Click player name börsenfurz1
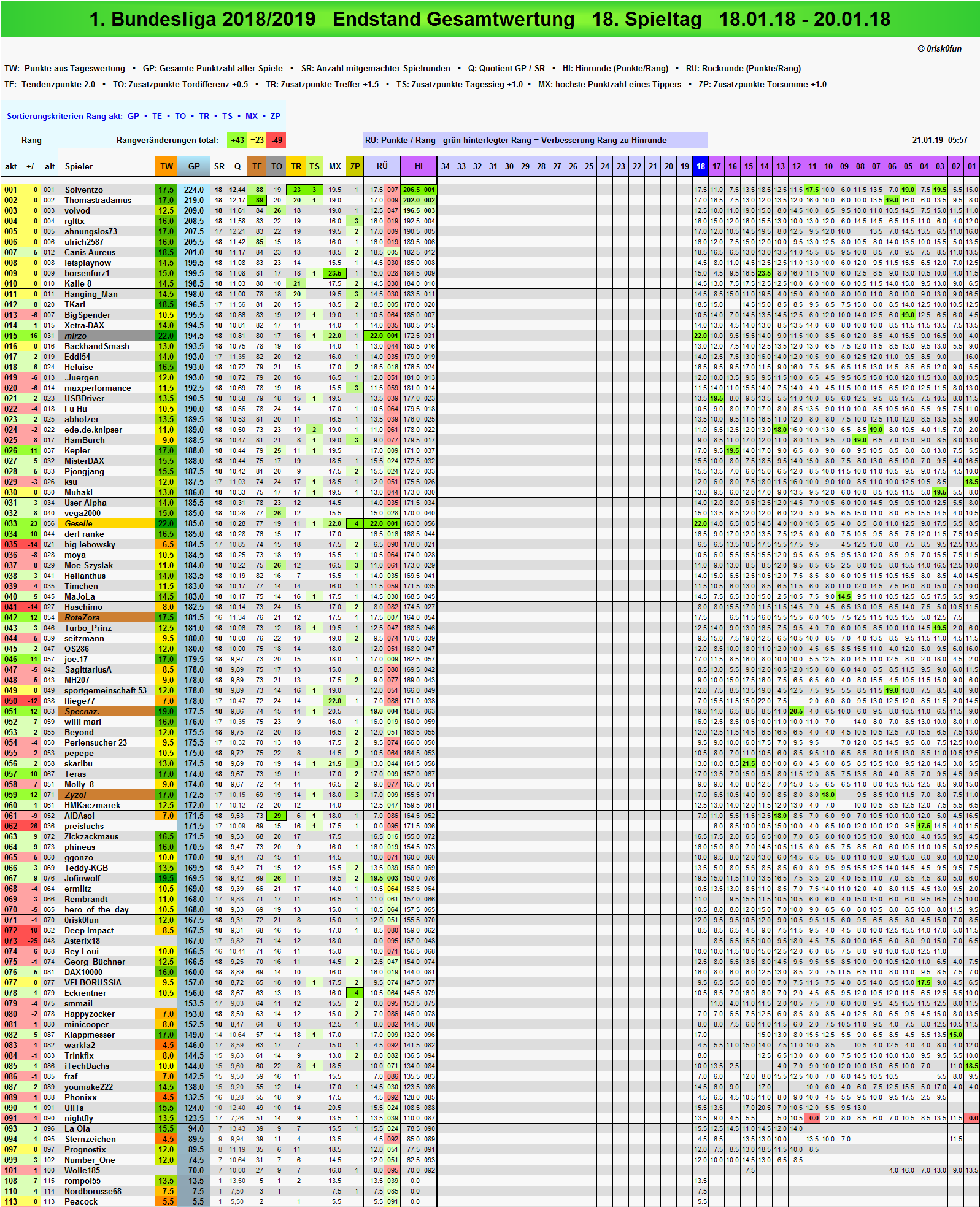The width and height of the screenshot is (980, 1207). point(87,273)
